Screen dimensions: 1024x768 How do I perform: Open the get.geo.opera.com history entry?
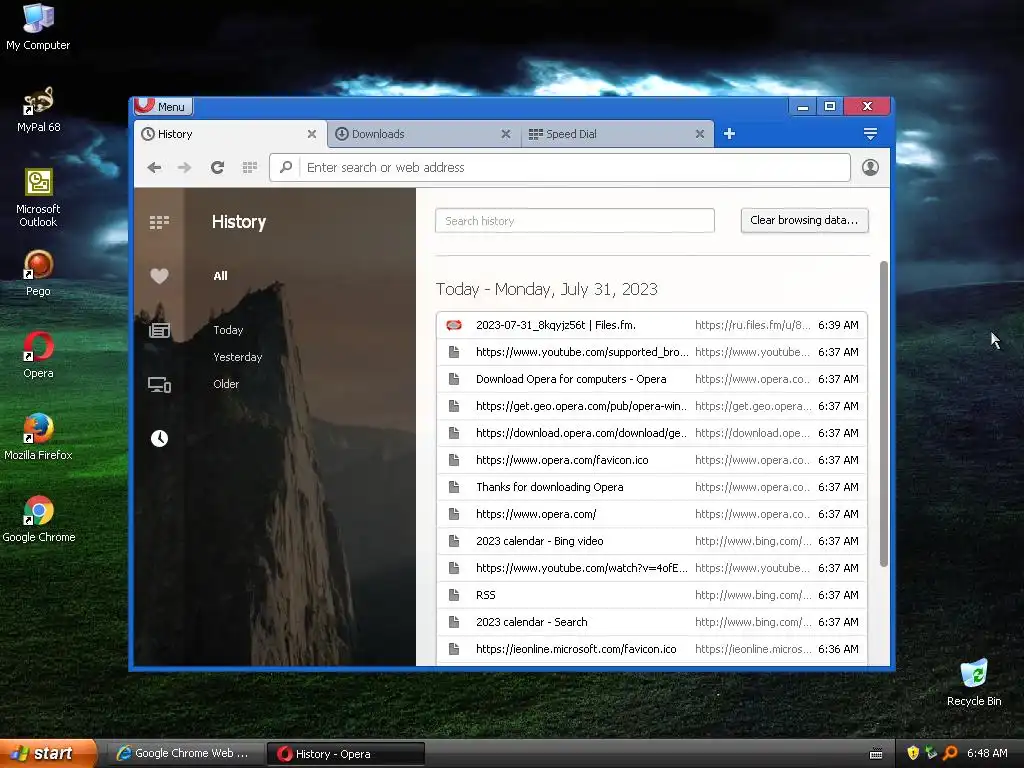click(652, 406)
